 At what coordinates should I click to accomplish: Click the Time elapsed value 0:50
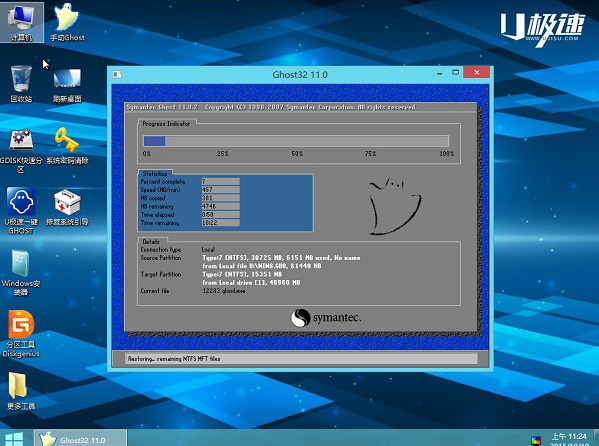coord(220,215)
